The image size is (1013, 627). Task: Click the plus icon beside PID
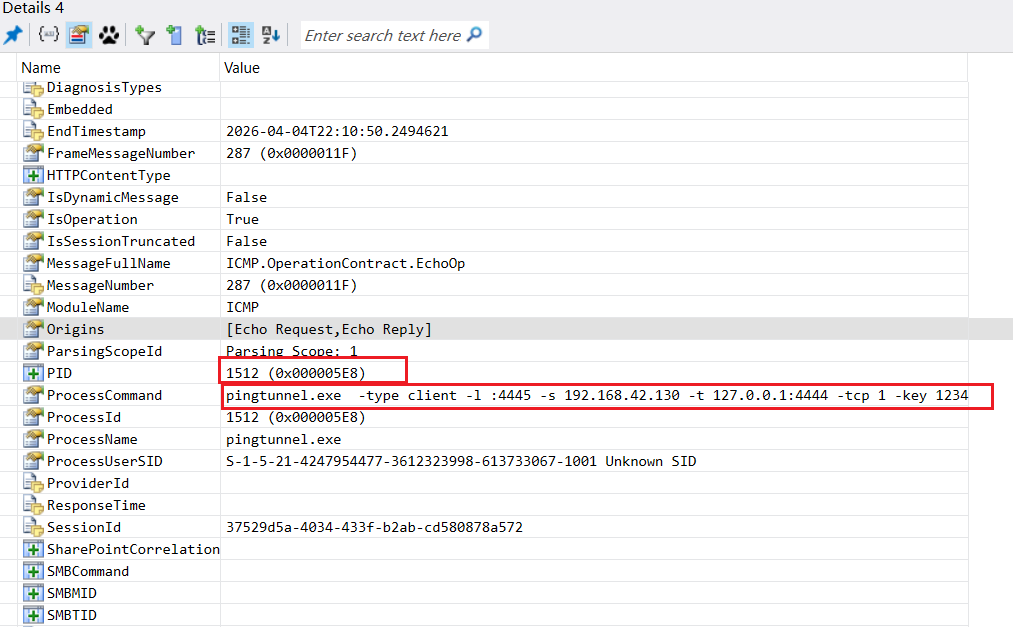[33, 373]
